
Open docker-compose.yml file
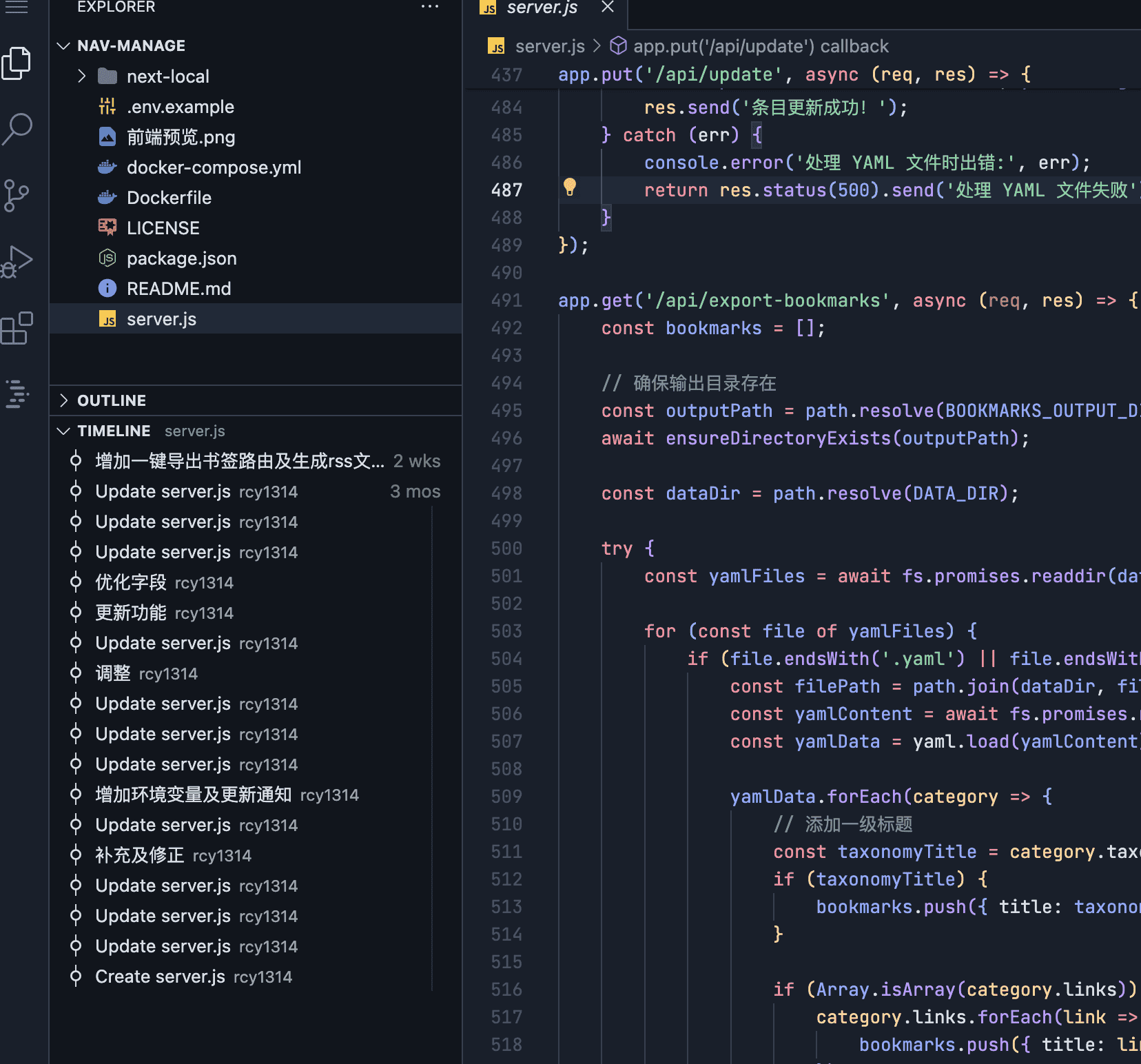[256, 167]
